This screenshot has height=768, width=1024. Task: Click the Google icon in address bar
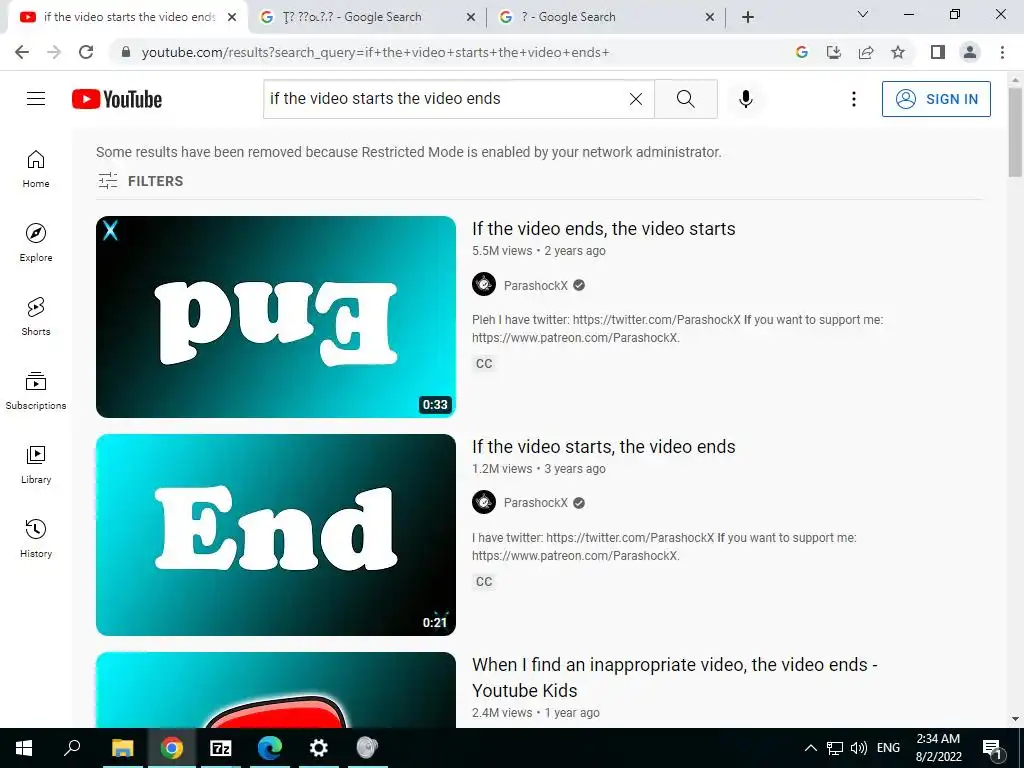pos(801,52)
